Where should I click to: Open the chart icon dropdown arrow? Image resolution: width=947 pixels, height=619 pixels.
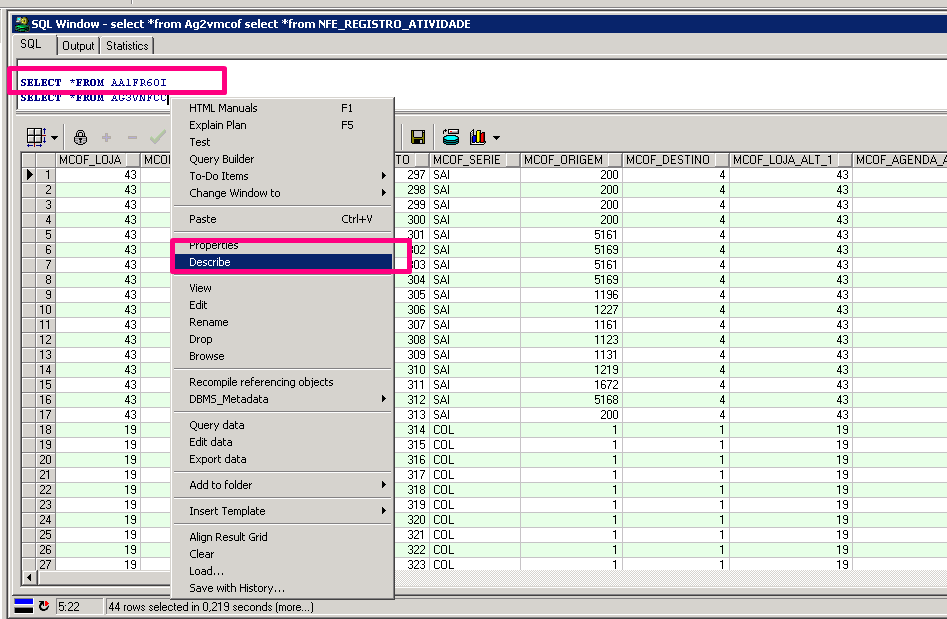[496, 138]
